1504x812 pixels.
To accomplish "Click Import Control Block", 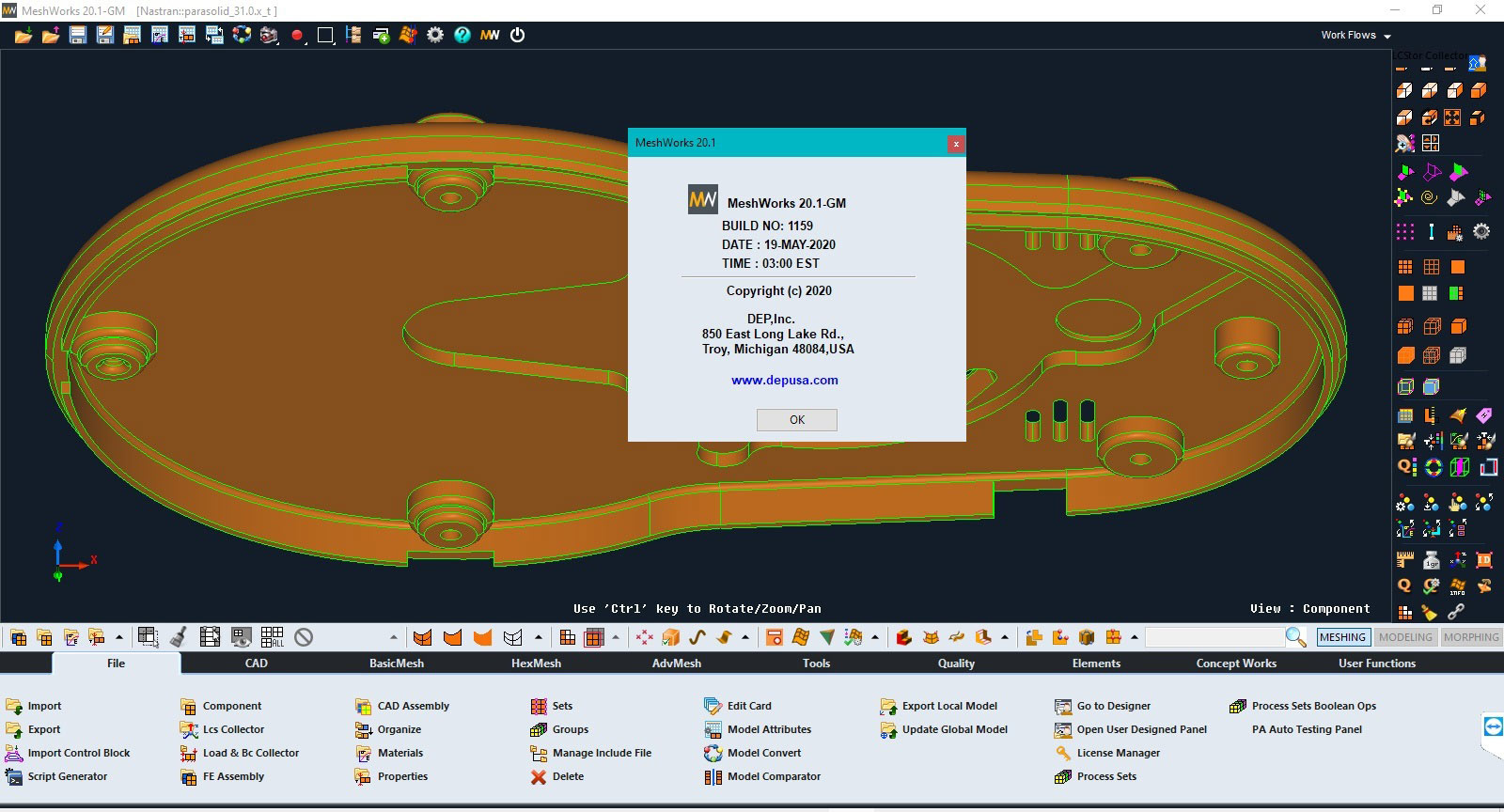I will click(x=68, y=753).
